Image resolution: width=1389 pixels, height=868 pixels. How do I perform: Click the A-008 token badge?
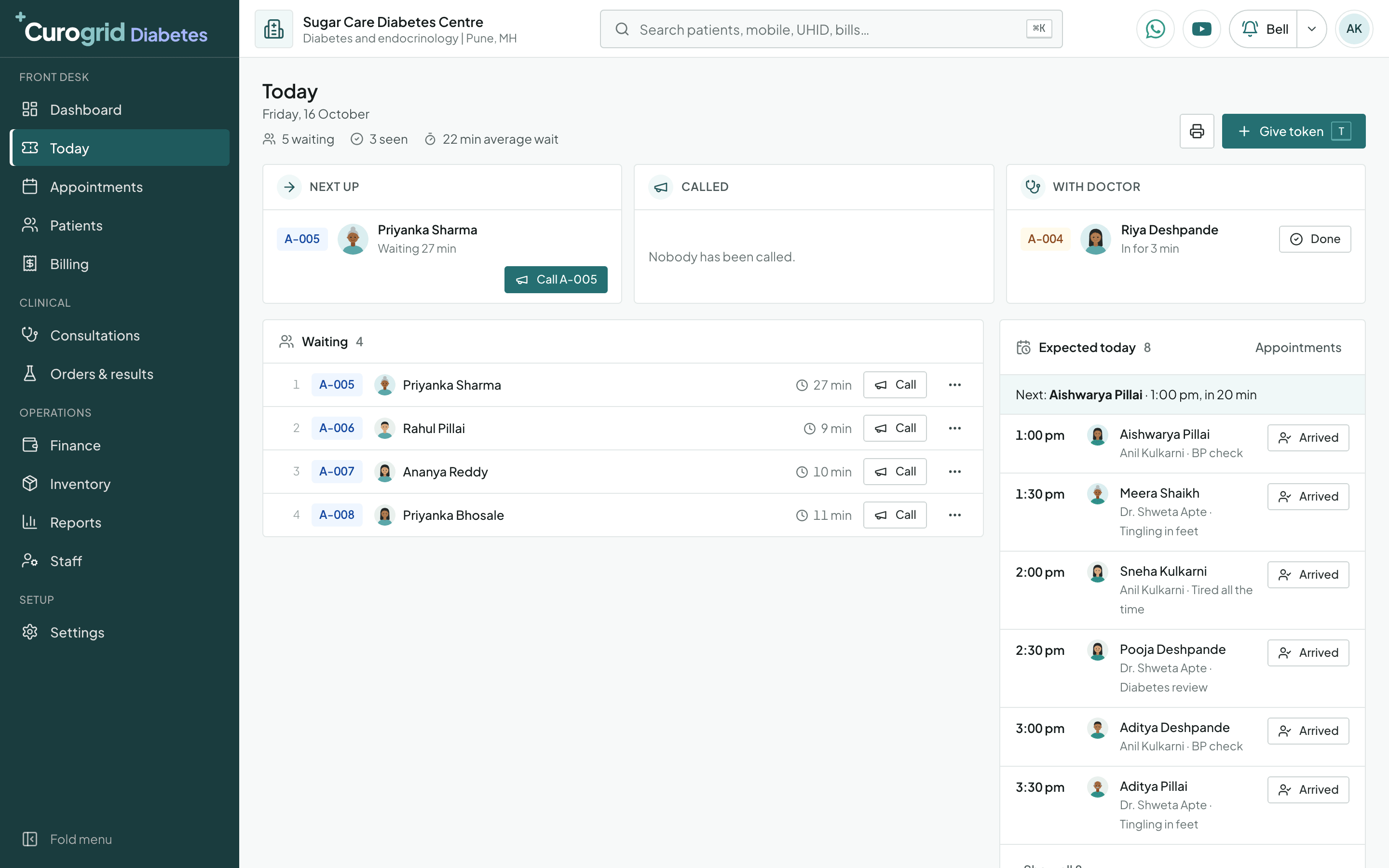[x=336, y=515]
